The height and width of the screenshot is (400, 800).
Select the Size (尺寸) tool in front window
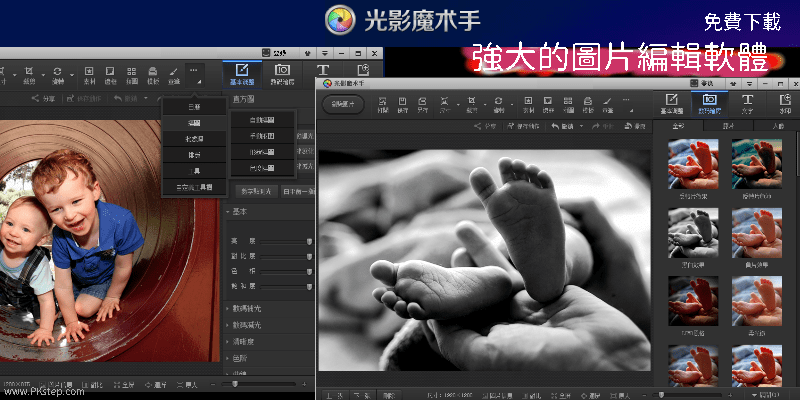click(445, 104)
